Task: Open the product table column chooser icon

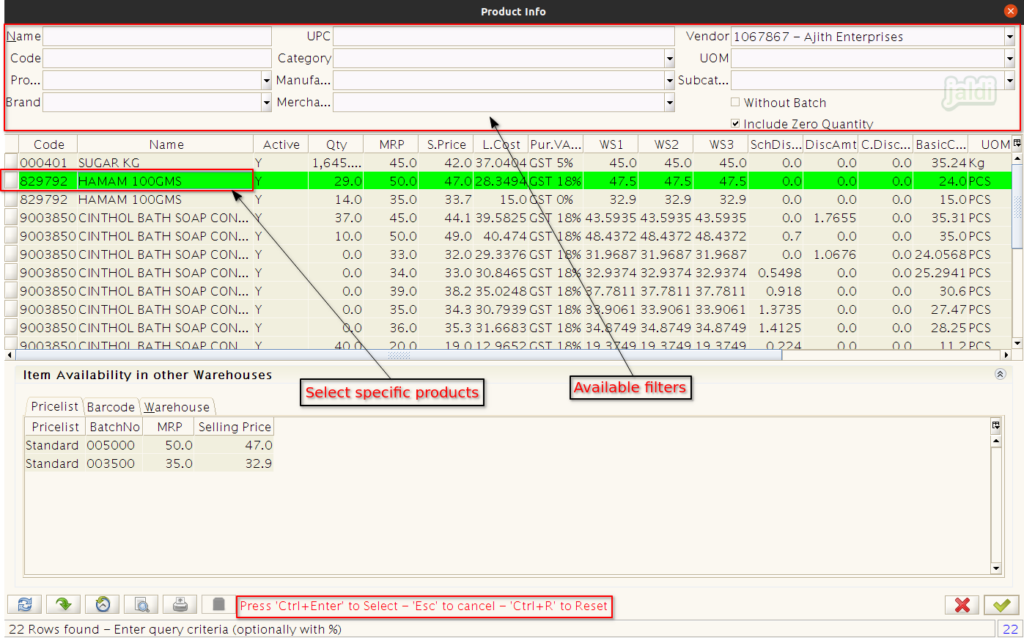Action: [1017, 144]
